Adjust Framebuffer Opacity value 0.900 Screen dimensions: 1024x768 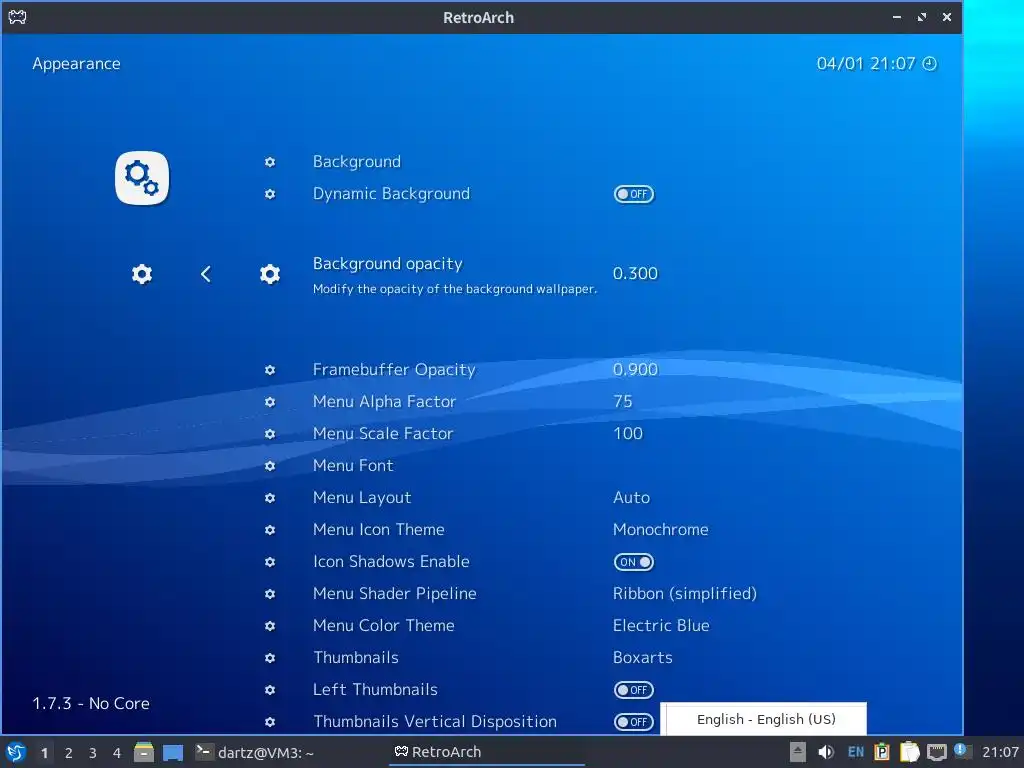tap(635, 370)
